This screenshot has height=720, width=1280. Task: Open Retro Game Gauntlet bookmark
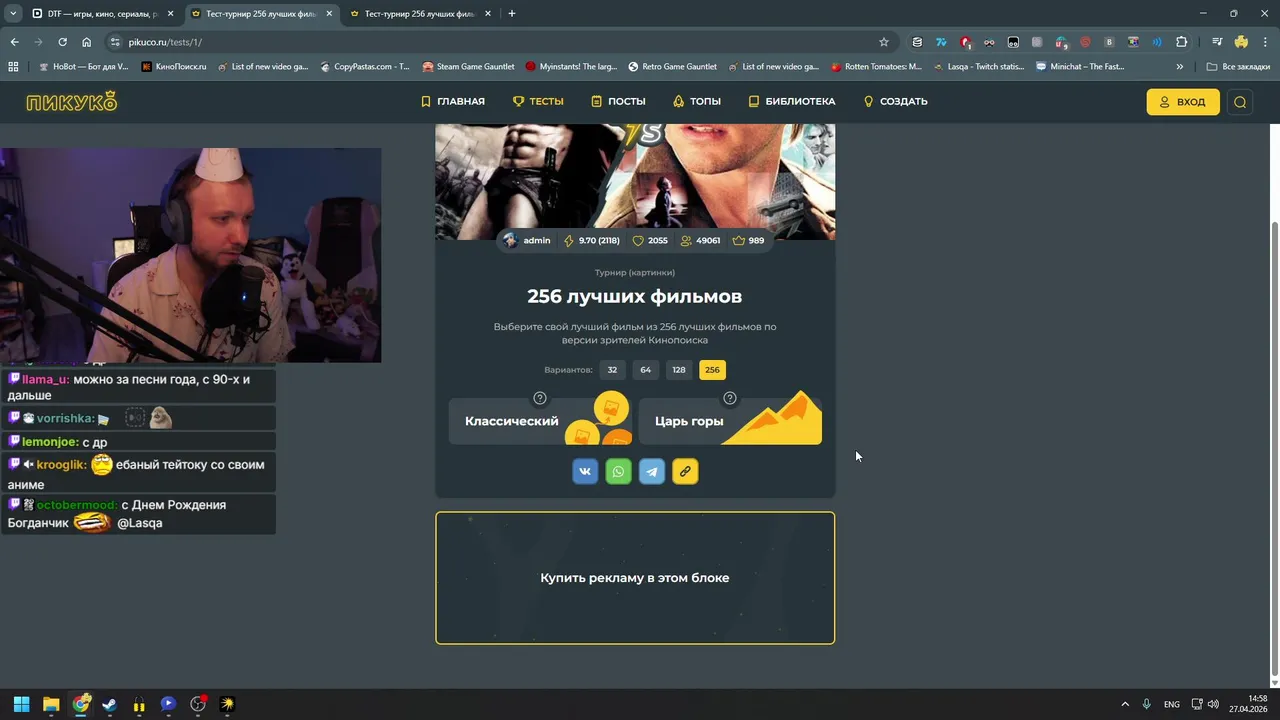672,67
